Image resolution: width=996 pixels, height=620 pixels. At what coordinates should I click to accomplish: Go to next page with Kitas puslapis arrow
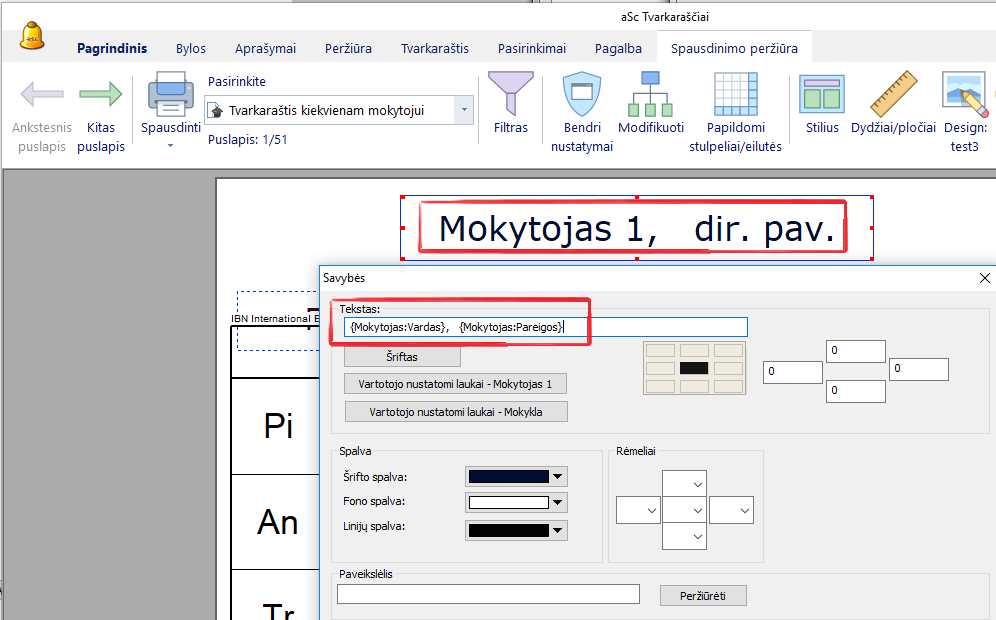(101, 95)
